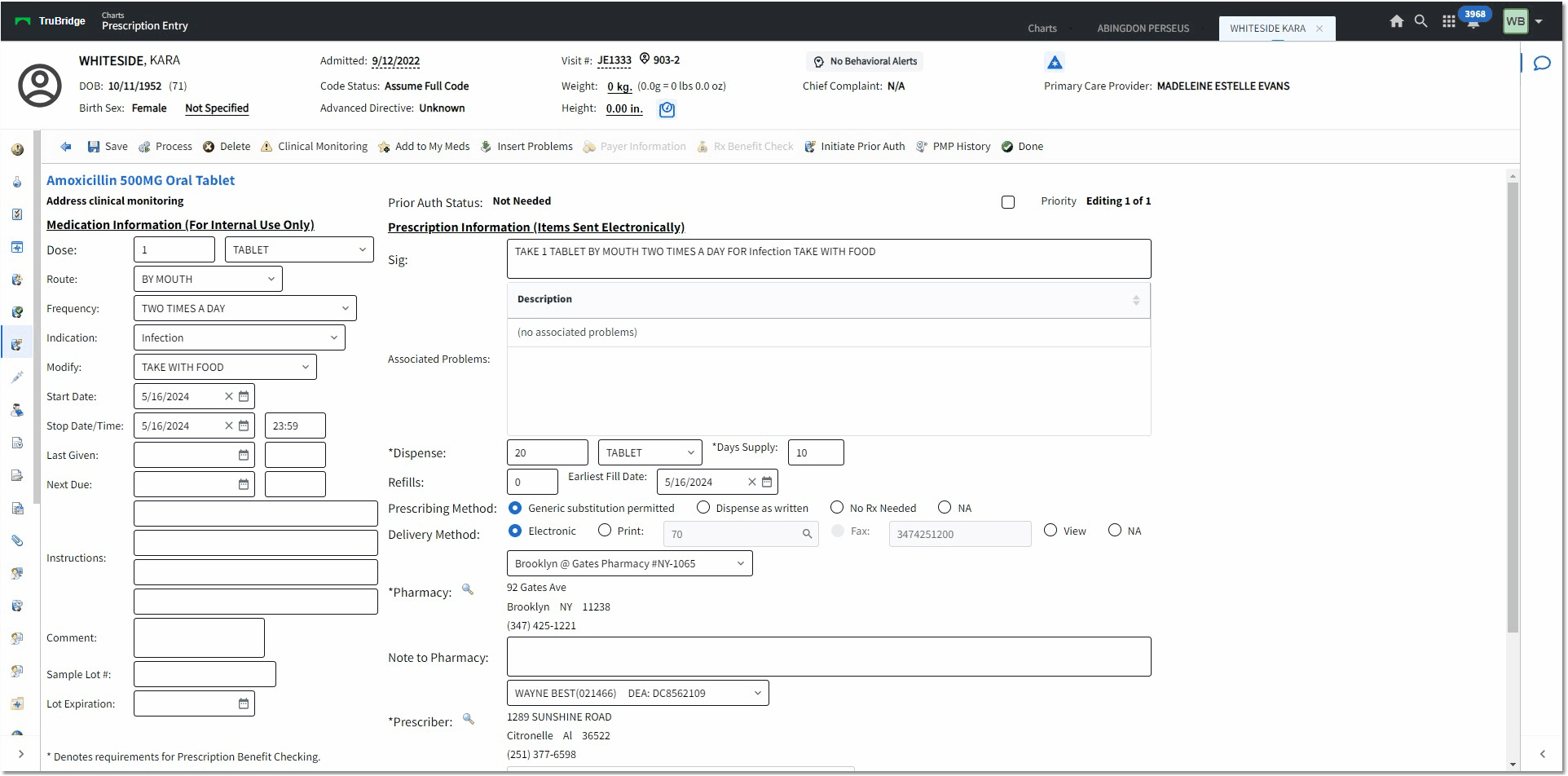The height and width of the screenshot is (776, 1568).
Task: Open the Dispense unit TABLET dropdown
Action: (650, 452)
